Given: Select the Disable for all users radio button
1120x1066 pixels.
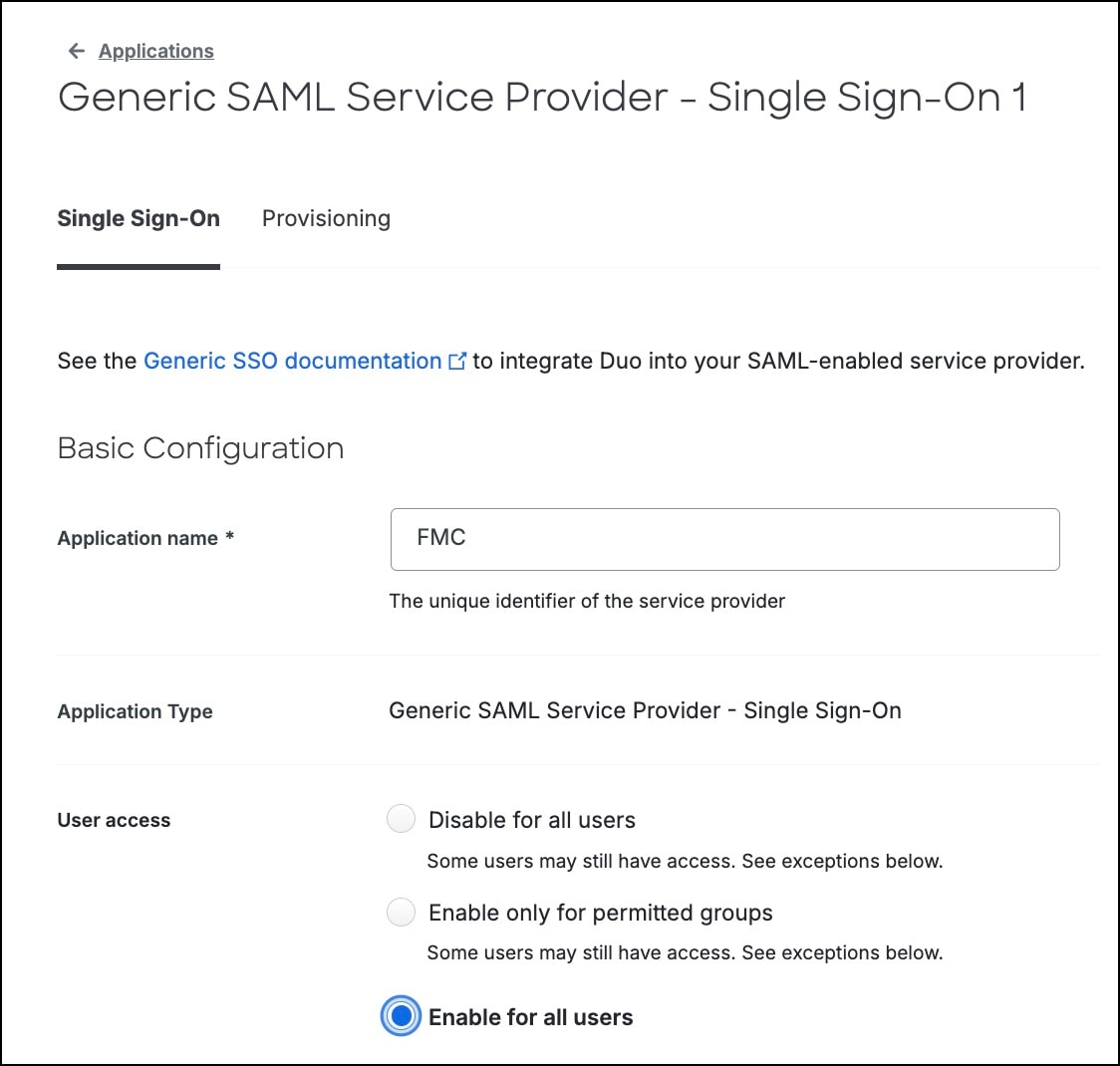Looking at the screenshot, I should click(x=401, y=820).
